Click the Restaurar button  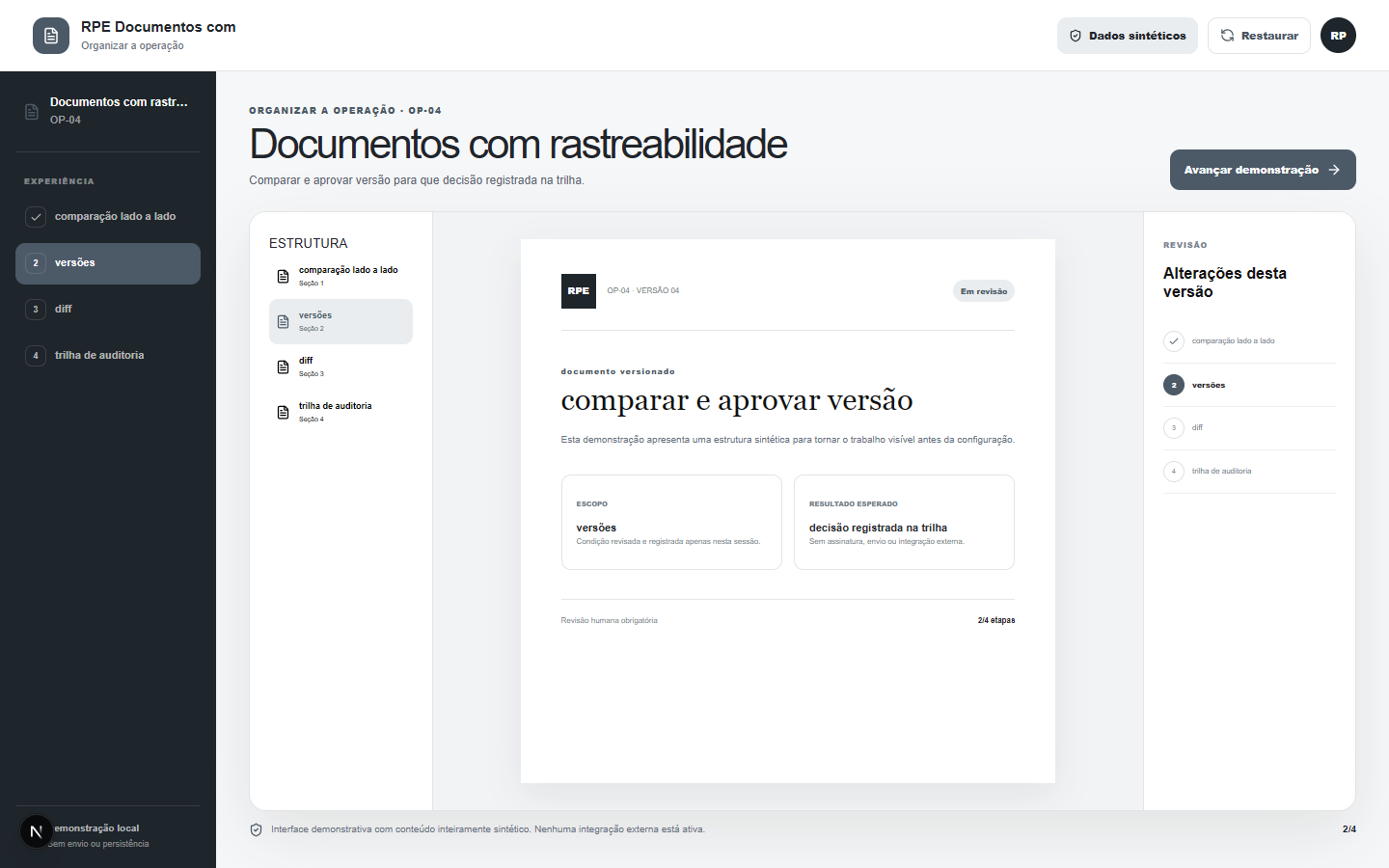[x=1259, y=36]
